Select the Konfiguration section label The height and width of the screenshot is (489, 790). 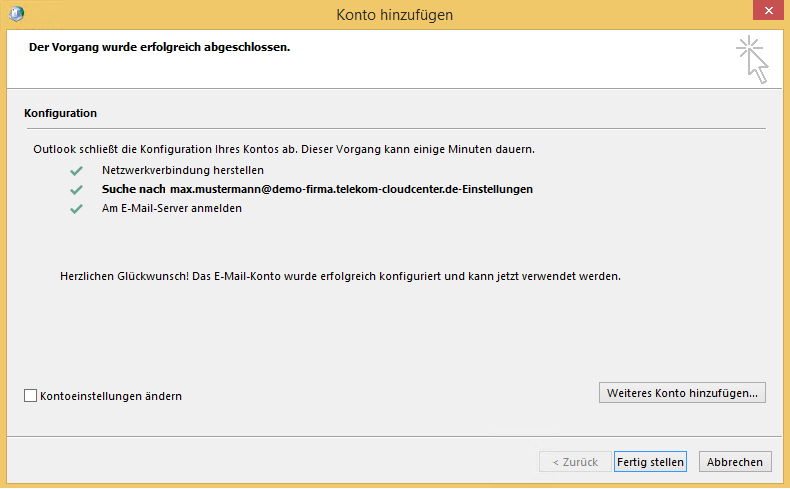click(x=60, y=114)
